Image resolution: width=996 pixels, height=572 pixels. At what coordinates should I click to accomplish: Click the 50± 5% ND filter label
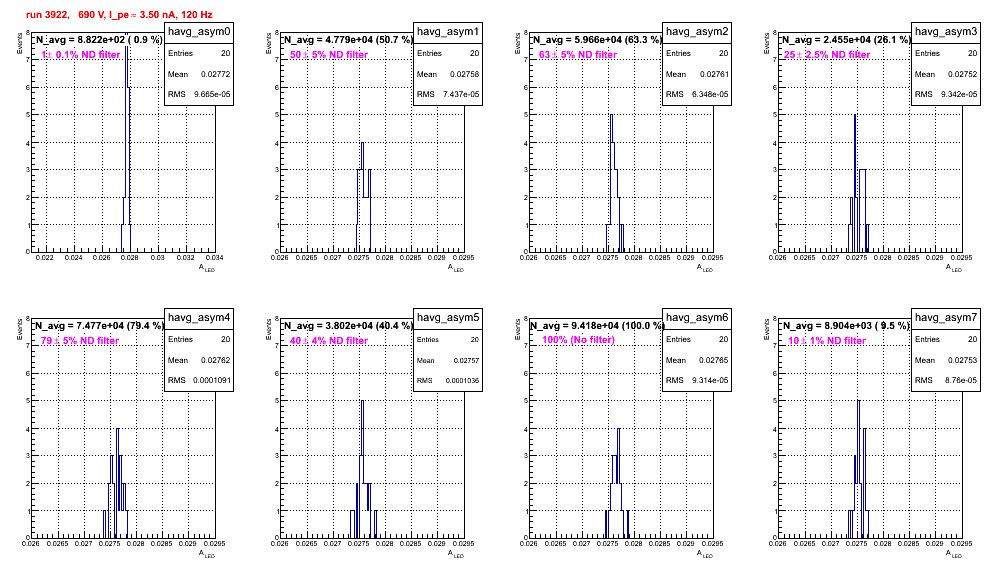click(329, 55)
